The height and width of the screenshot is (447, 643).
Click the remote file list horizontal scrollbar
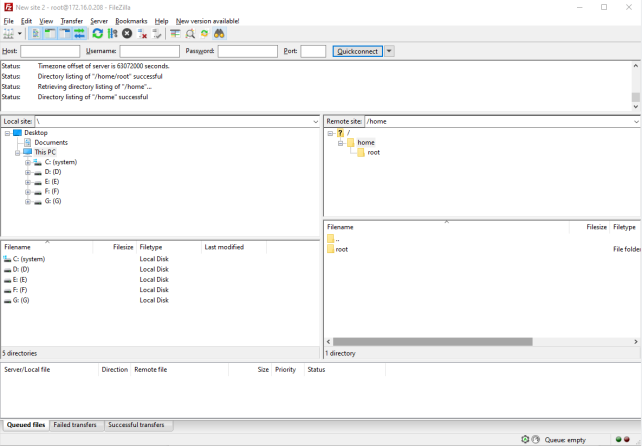[432, 342]
